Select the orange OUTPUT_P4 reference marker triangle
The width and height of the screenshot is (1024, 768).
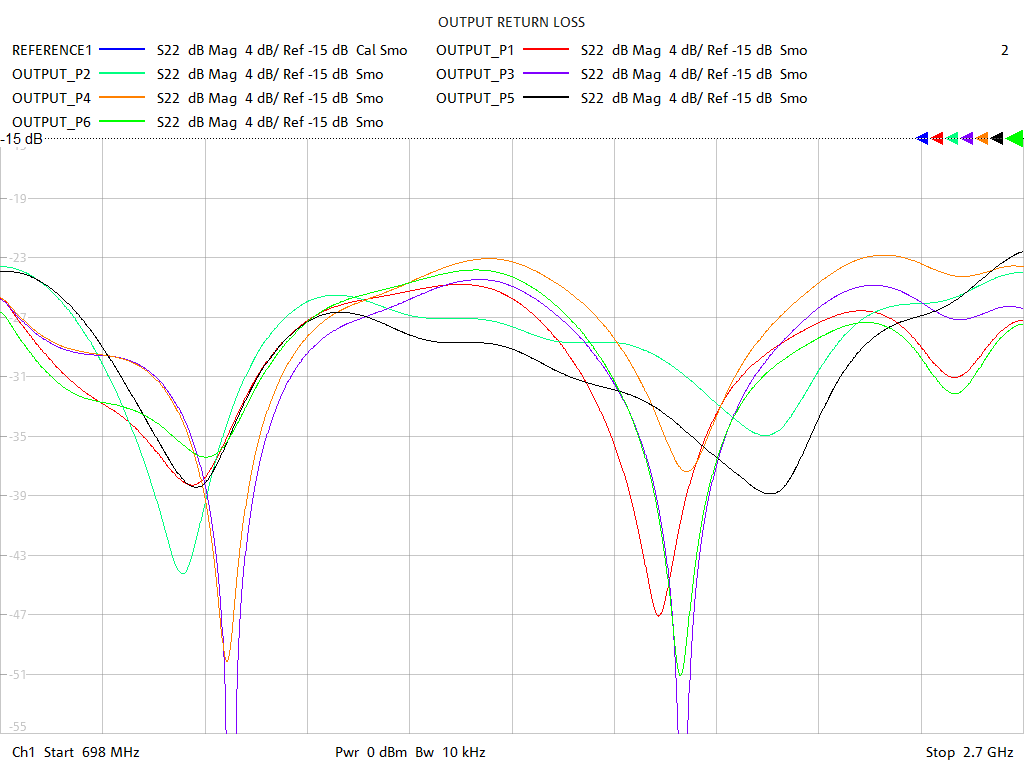point(982,138)
